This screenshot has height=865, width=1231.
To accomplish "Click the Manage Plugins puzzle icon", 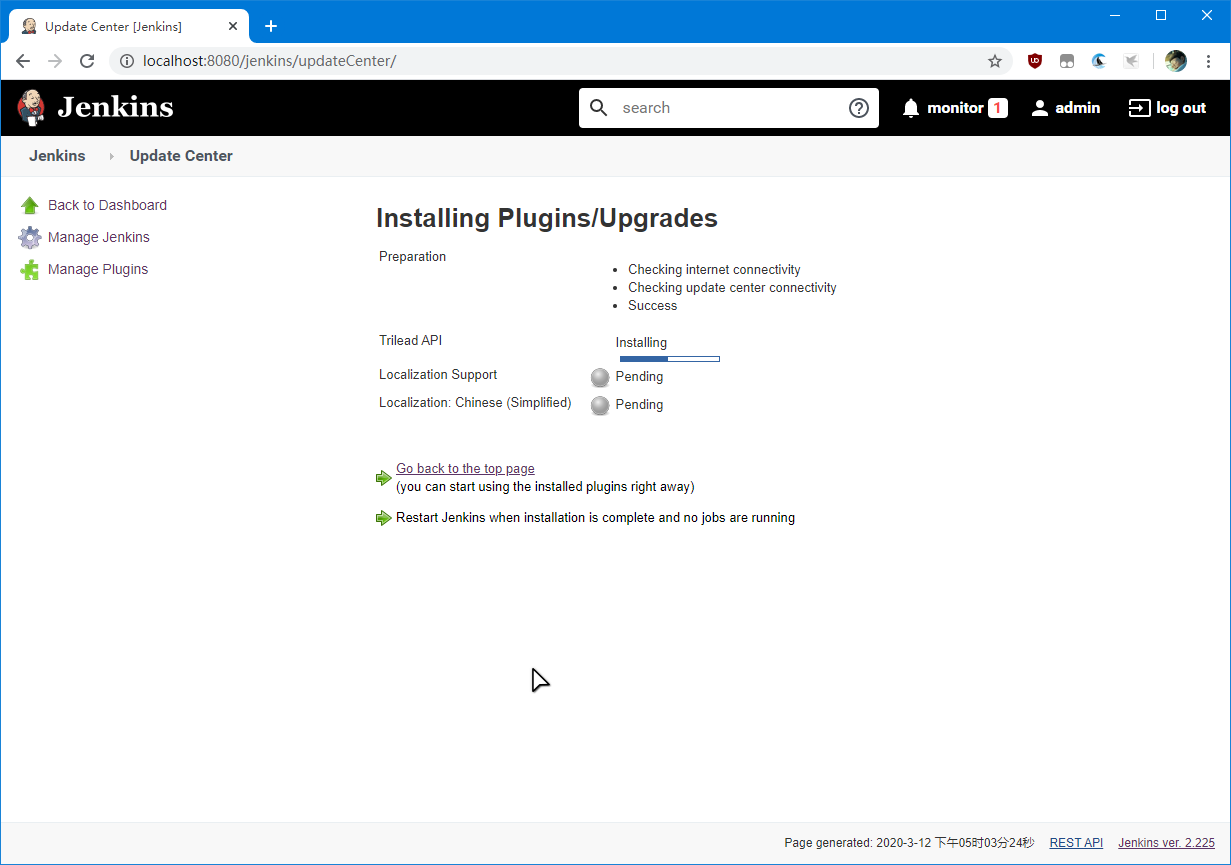I will point(30,269).
